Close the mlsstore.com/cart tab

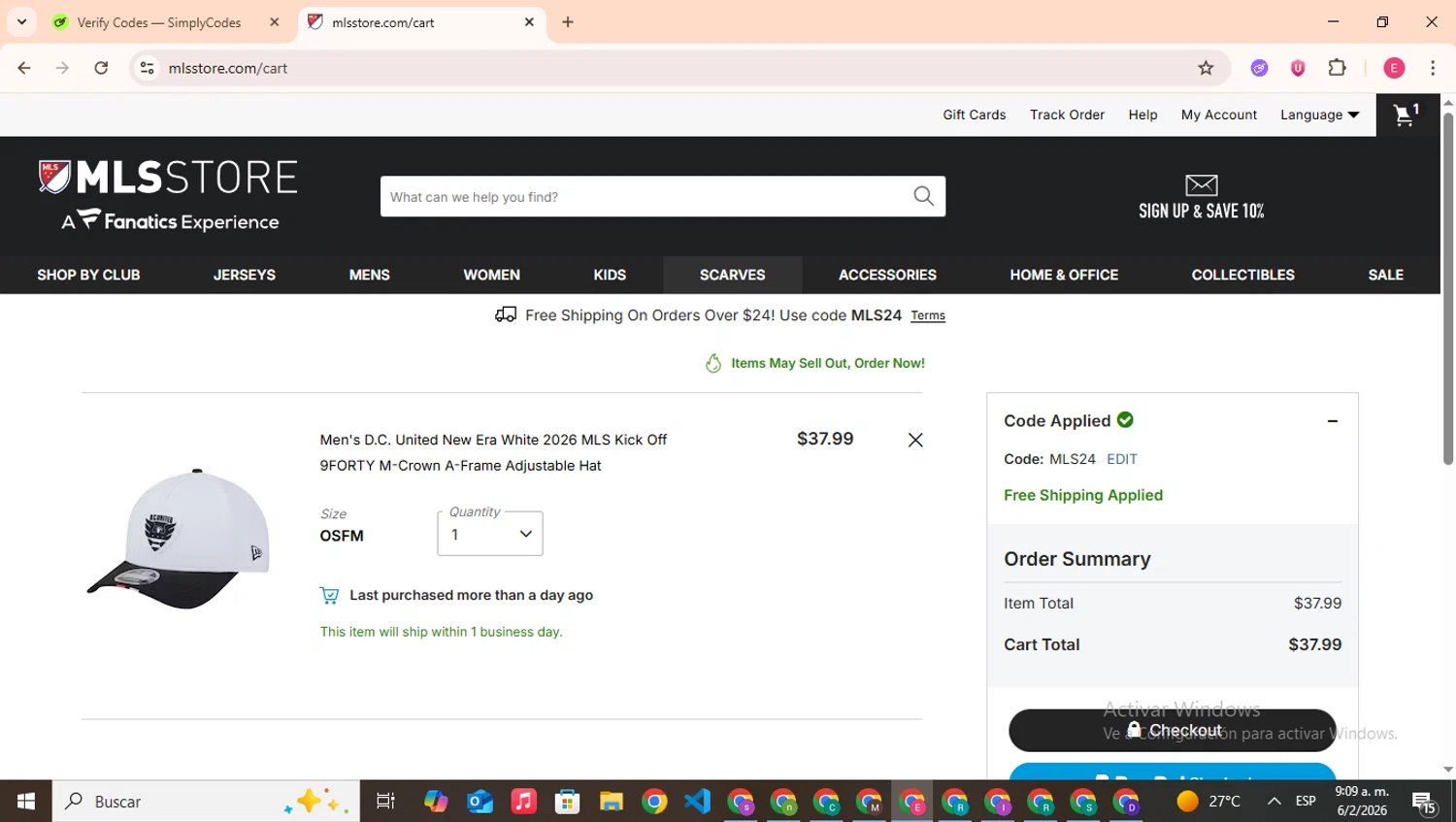(x=529, y=22)
